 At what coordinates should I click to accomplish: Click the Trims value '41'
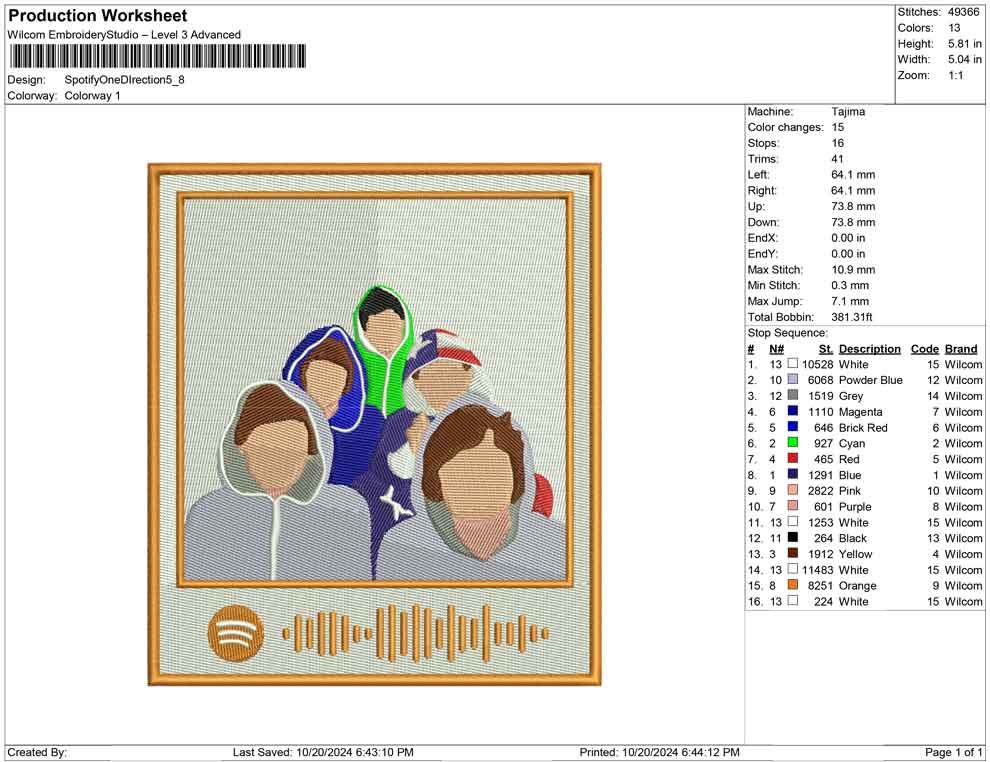coord(837,159)
